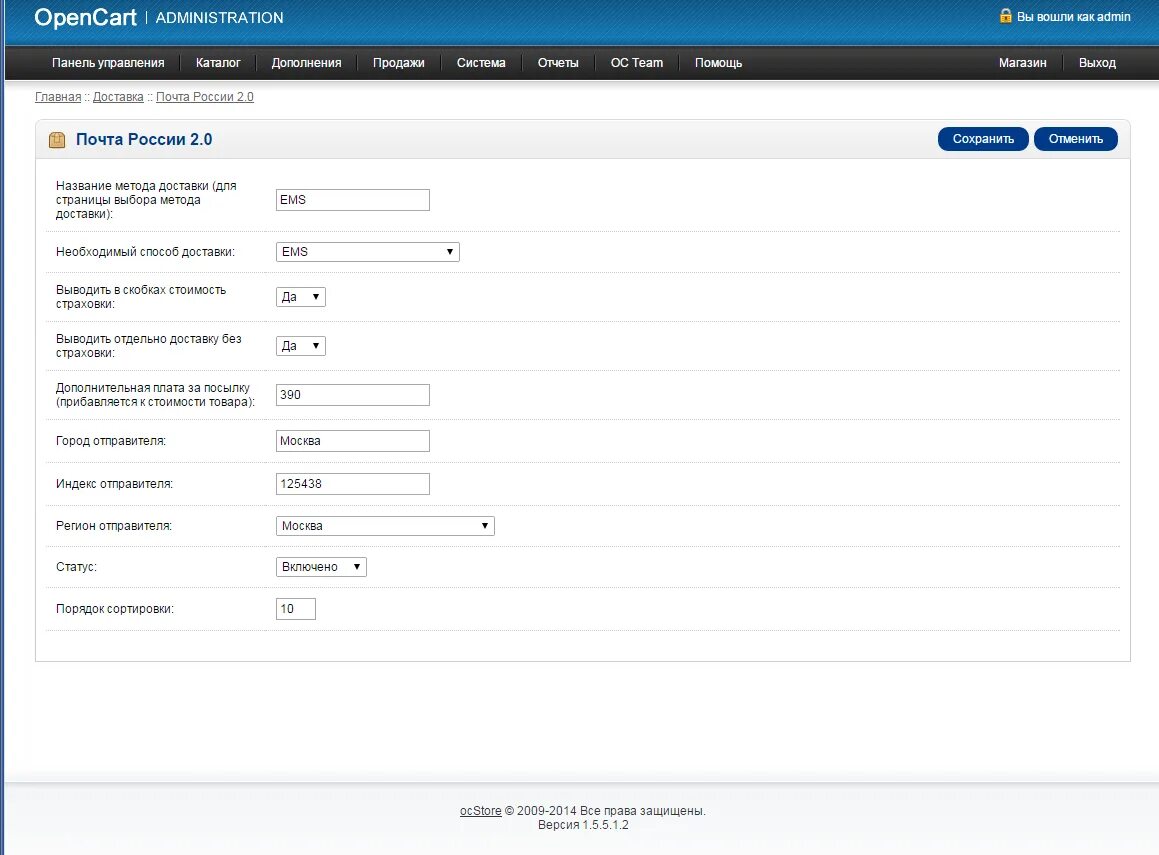Click the Почта России 2.0 breadcrumb link

pos(205,97)
